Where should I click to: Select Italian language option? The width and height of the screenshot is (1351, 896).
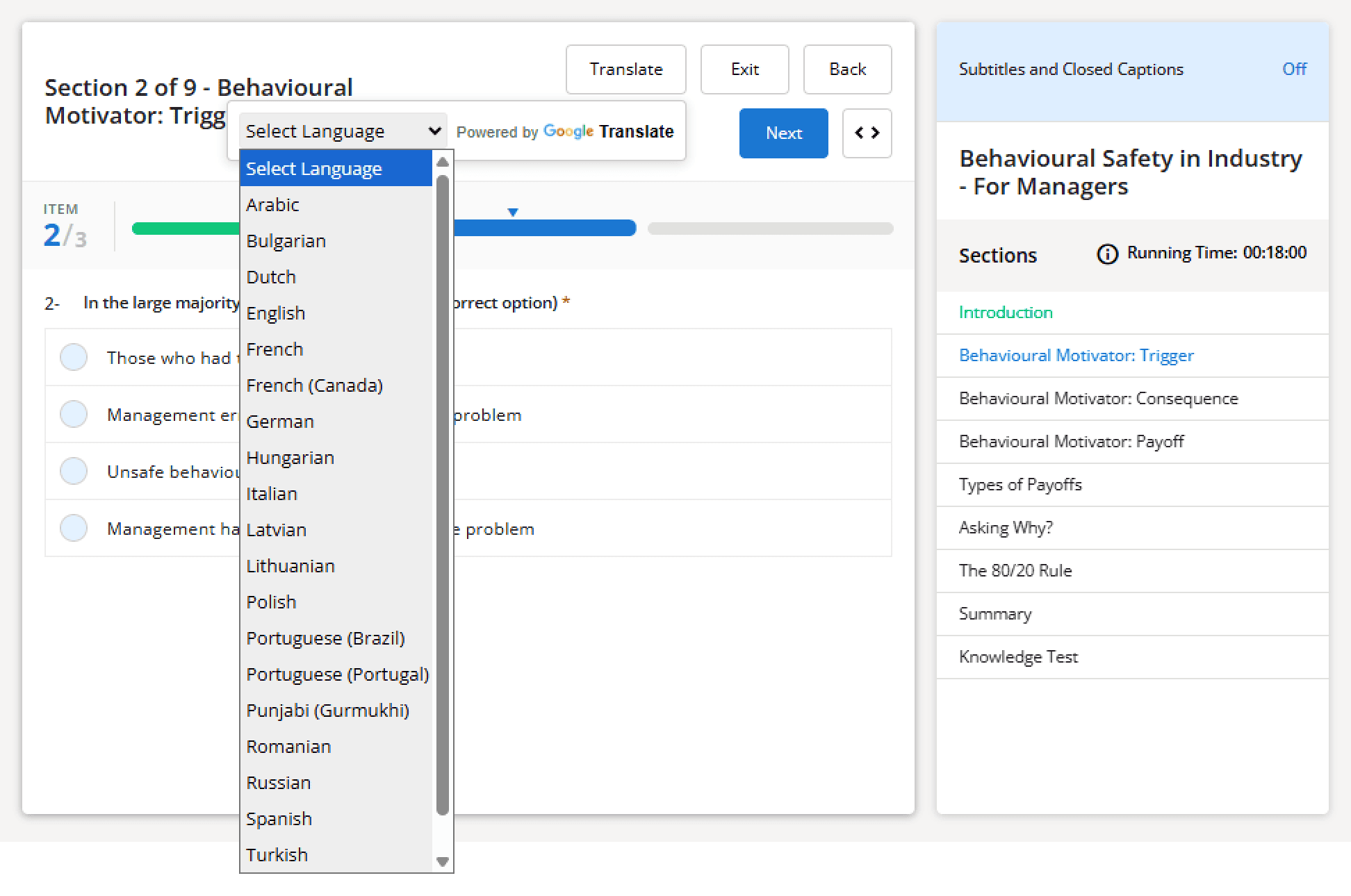click(x=336, y=493)
